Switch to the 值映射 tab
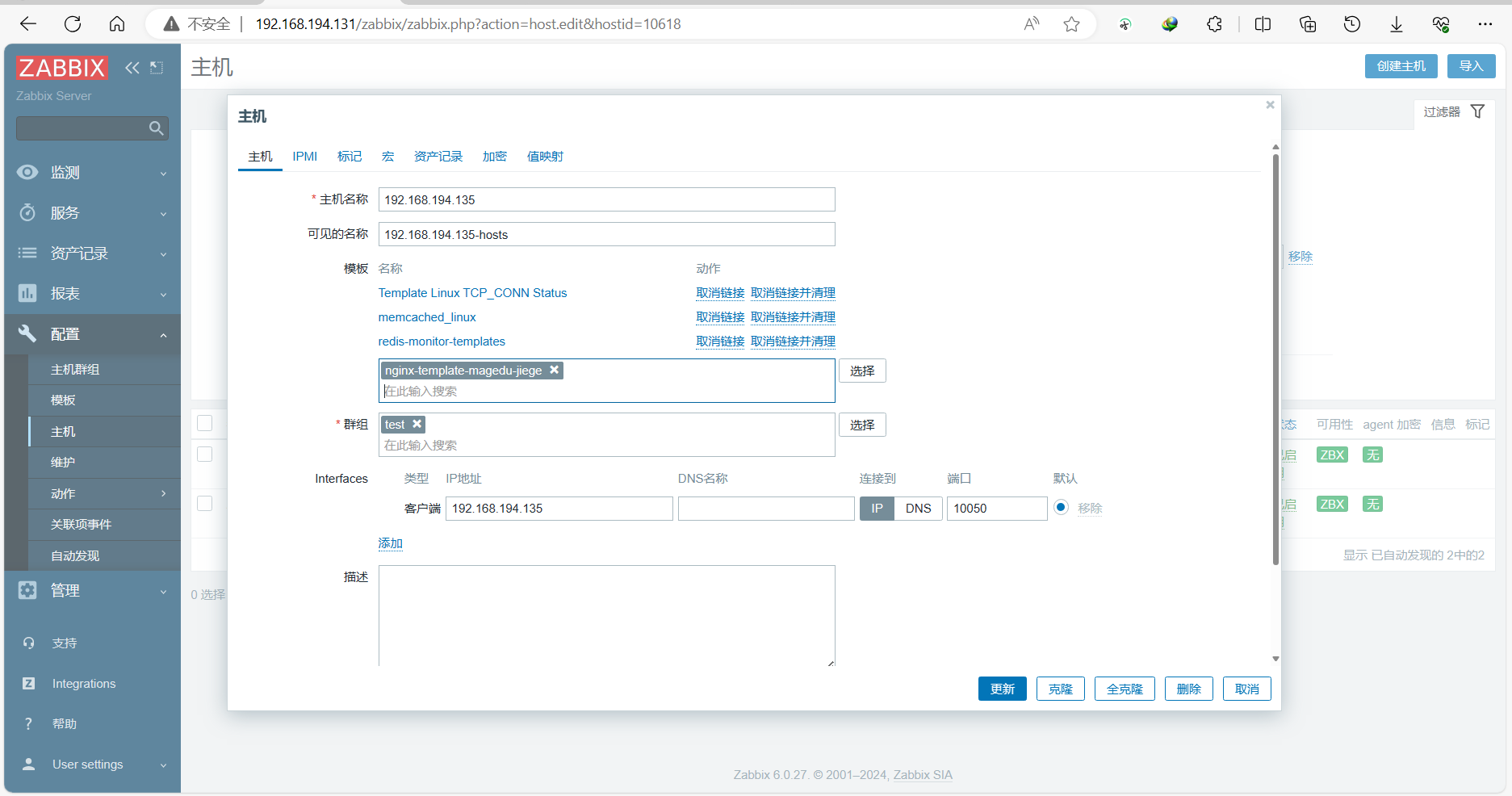This screenshot has width=1512, height=796. 545,157
